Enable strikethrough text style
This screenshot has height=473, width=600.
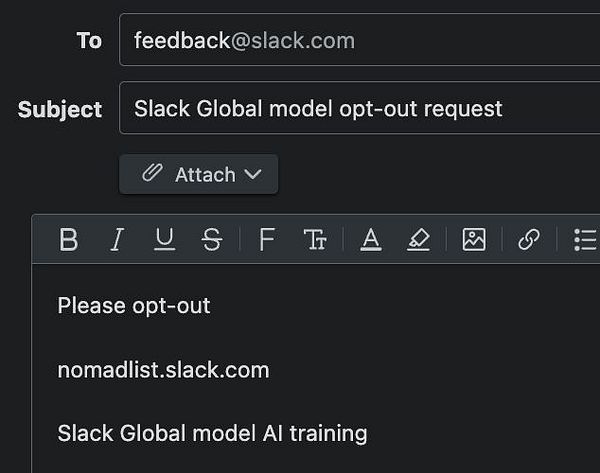pyautogui.click(x=211, y=240)
